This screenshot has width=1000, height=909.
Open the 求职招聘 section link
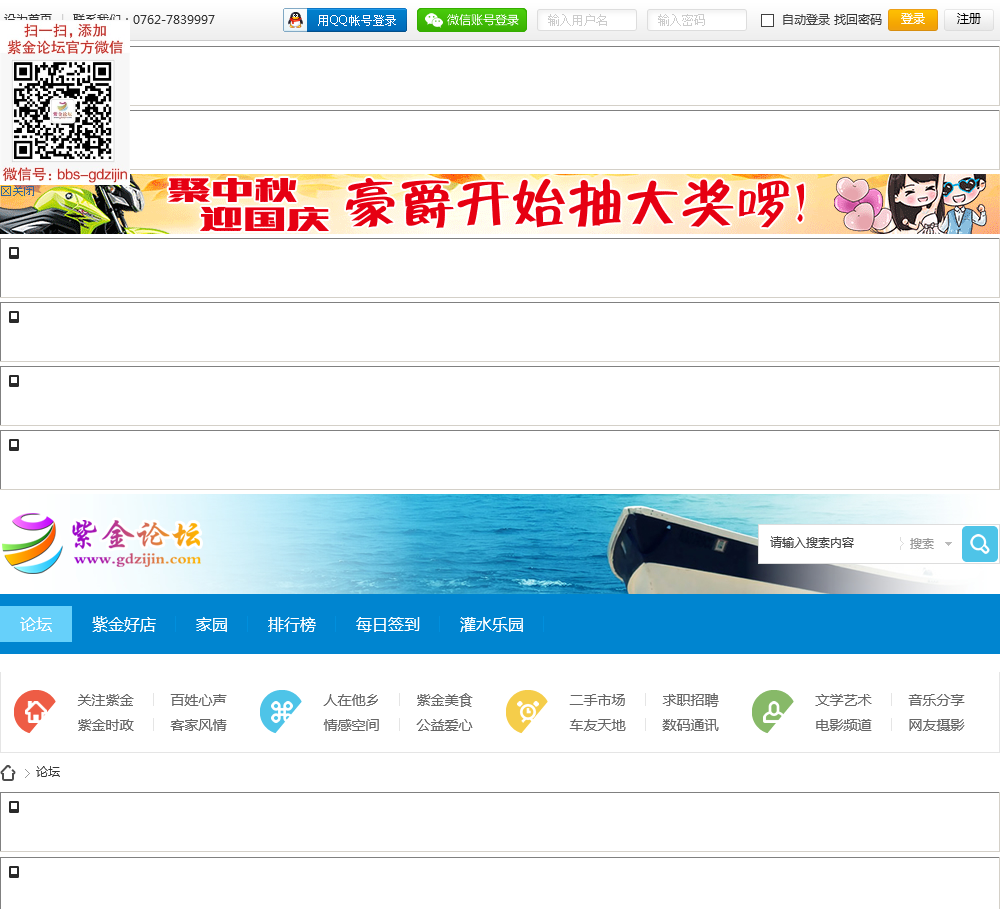coord(691,700)
